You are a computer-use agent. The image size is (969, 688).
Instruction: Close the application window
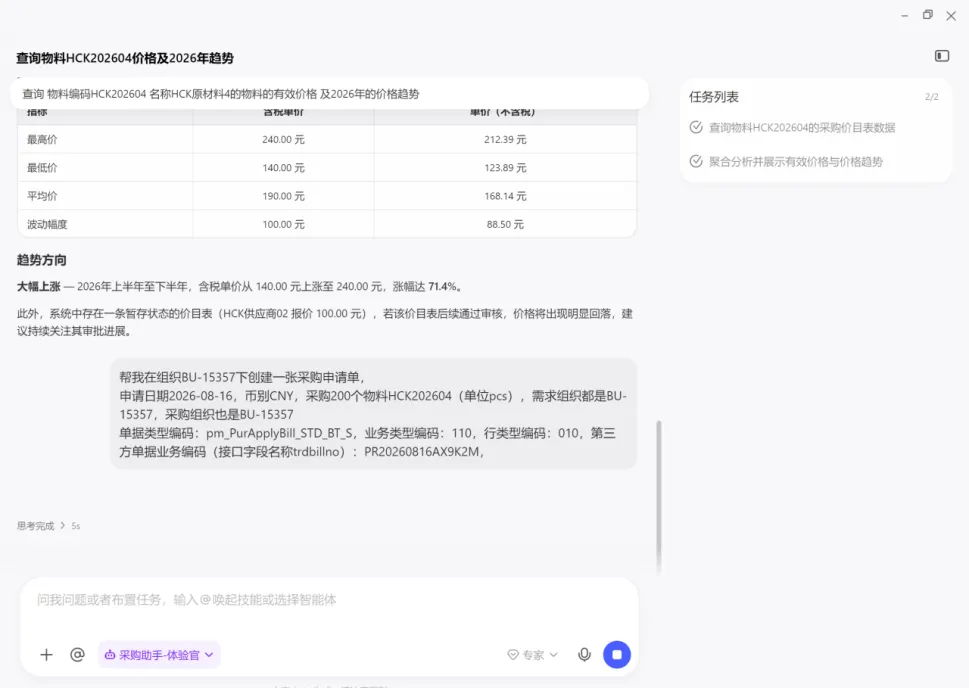(951, 15)
